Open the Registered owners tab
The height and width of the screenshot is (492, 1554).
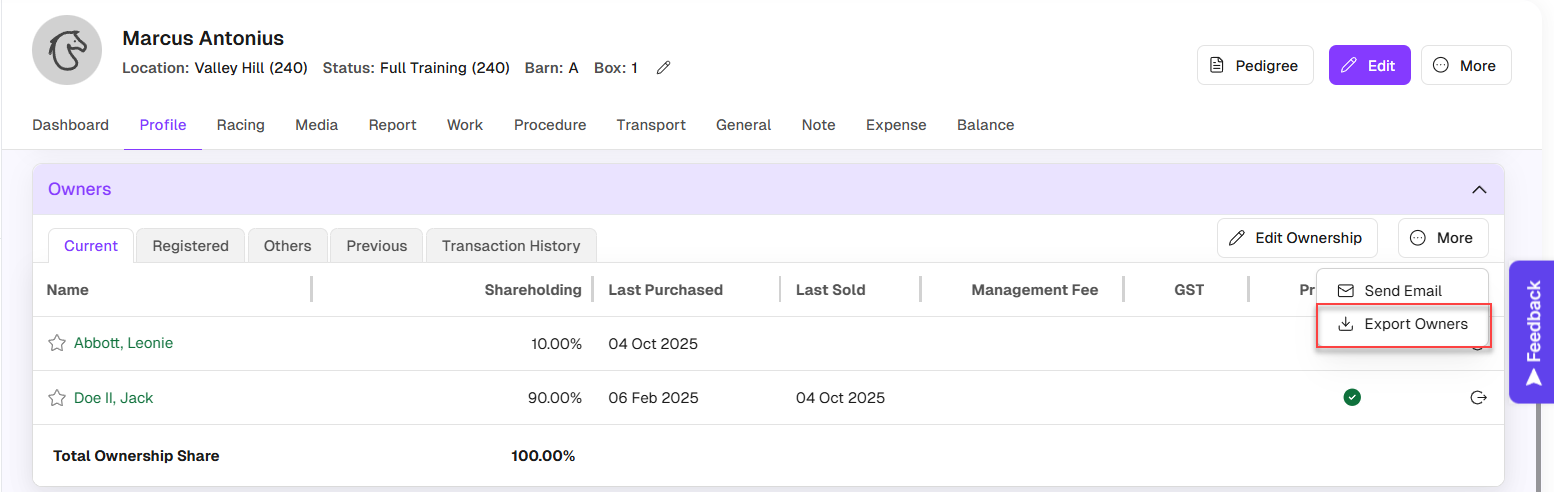click(x=190, y=246)
